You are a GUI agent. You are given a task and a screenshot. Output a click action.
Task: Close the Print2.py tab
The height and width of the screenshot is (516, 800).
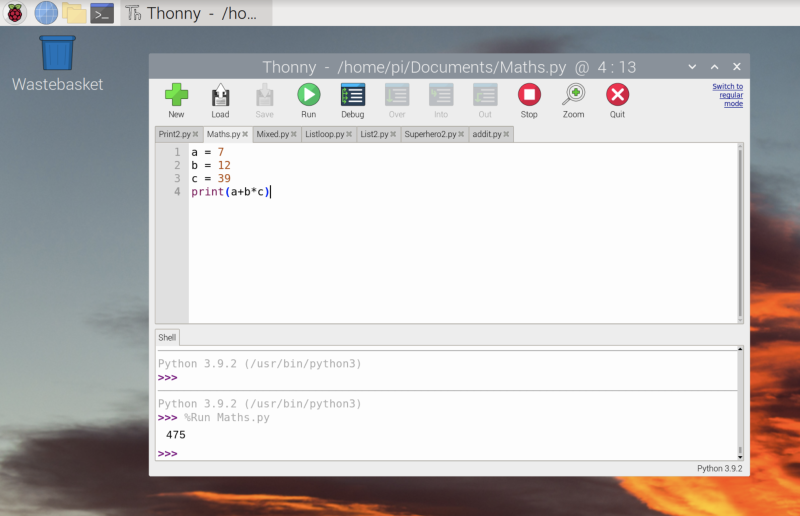tap(195, 134)
